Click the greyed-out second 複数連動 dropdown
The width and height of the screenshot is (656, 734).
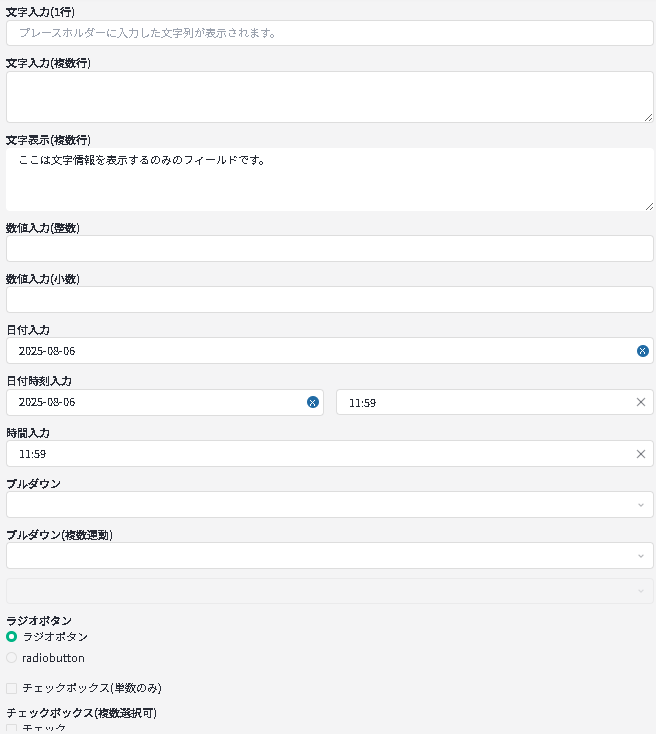point(329,591)
